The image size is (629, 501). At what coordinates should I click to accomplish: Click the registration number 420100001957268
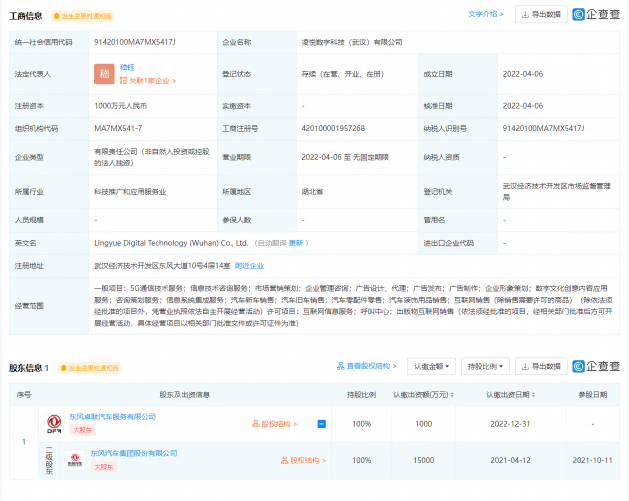tap(333, 128)
